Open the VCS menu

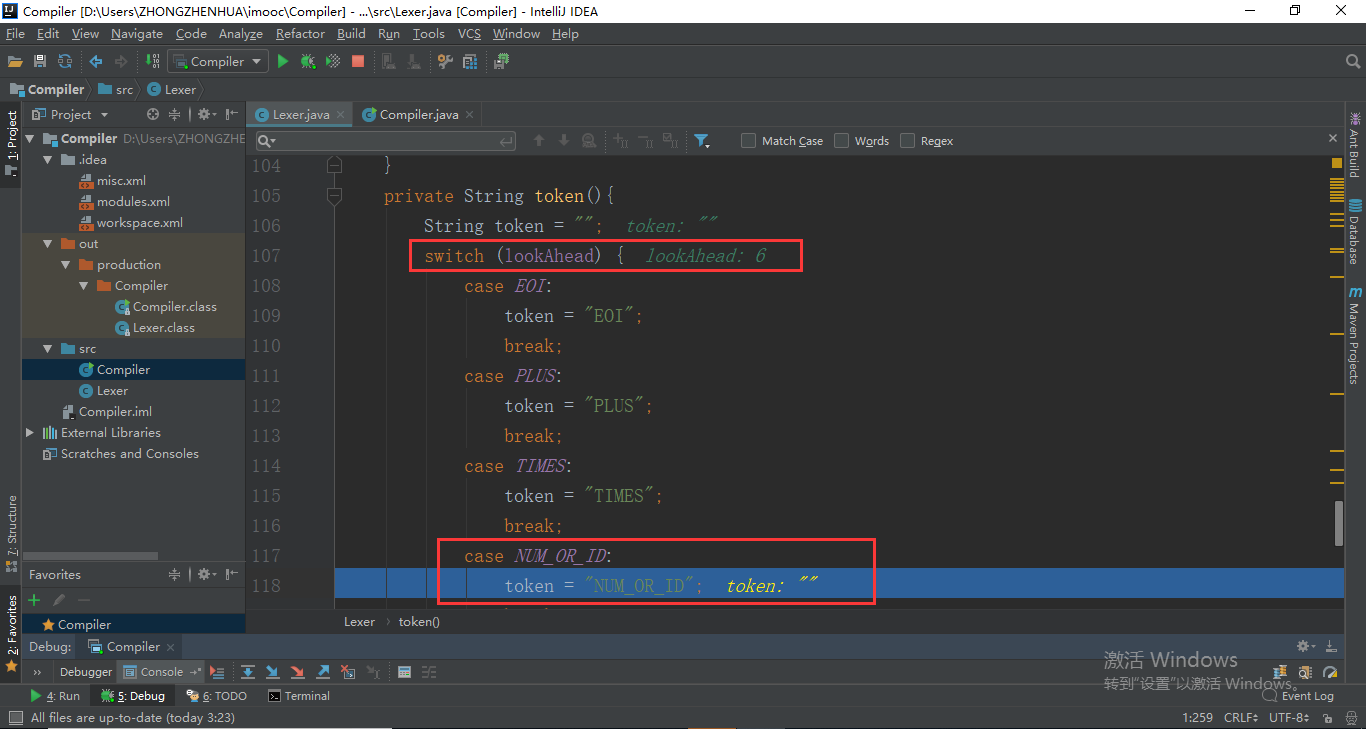tap(469, 33)
